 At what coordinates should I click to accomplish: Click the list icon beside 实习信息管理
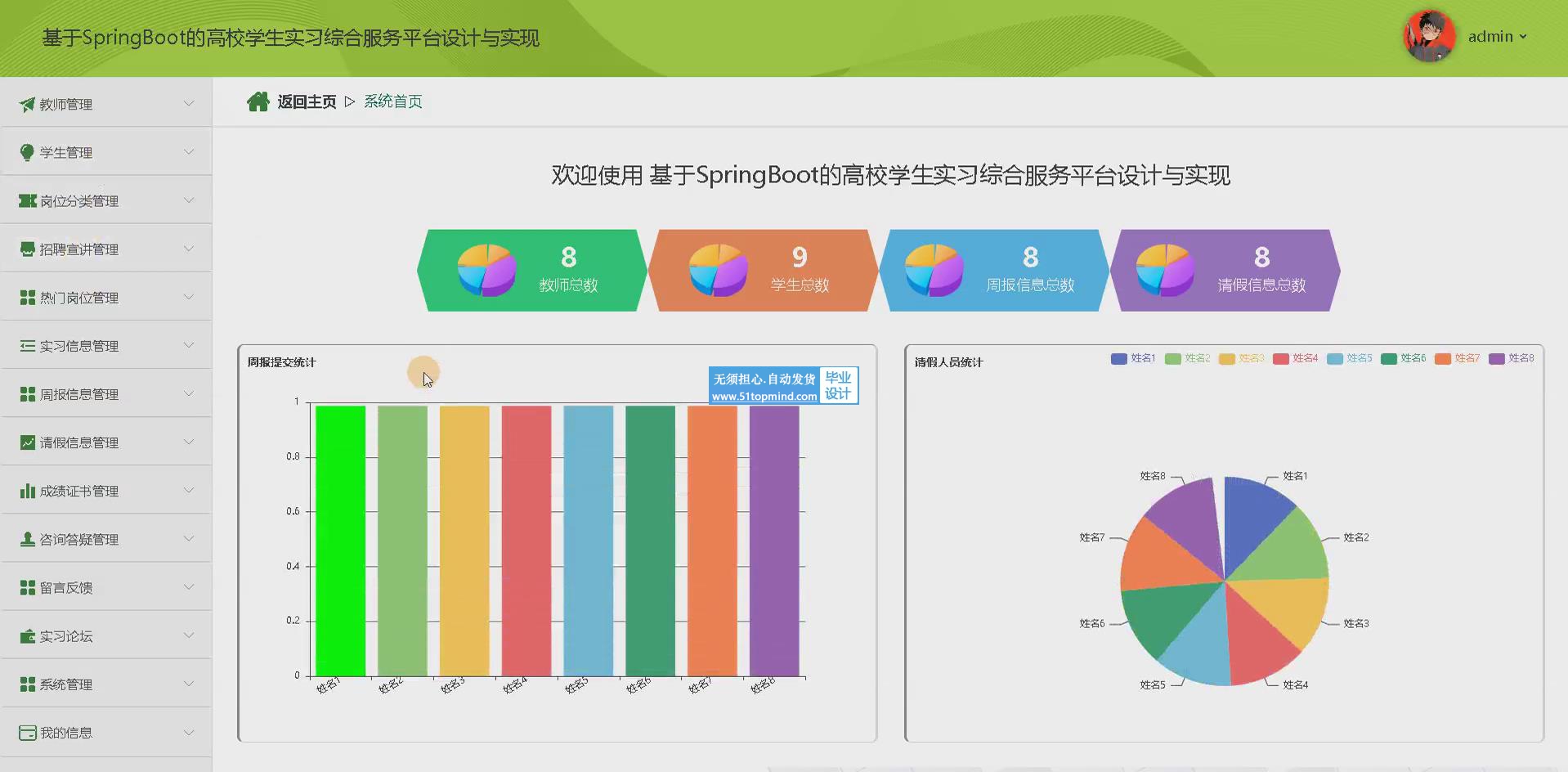(x=28, y=346)
